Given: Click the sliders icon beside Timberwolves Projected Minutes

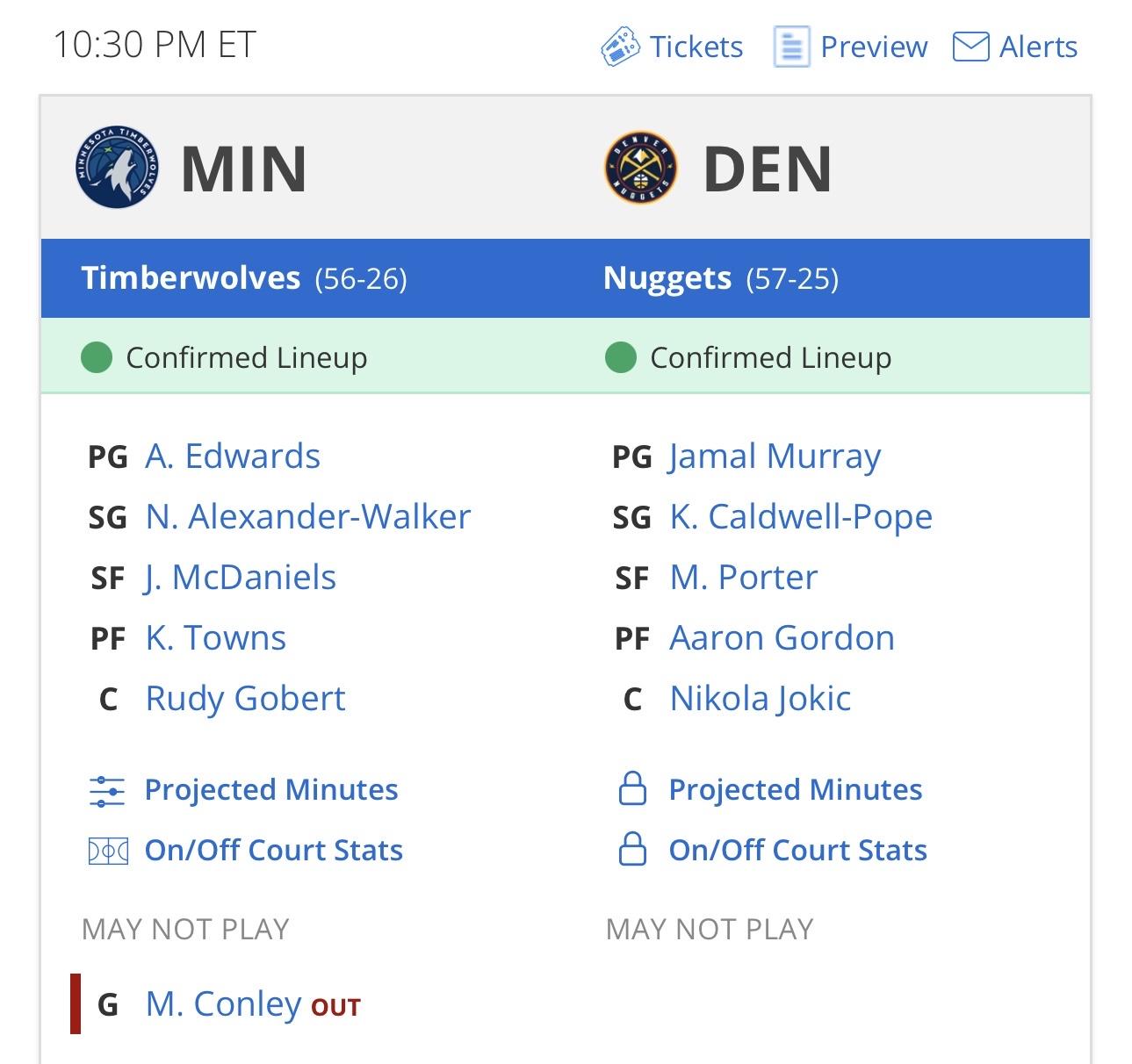Looking at the screenshot, I should point(107,790).
